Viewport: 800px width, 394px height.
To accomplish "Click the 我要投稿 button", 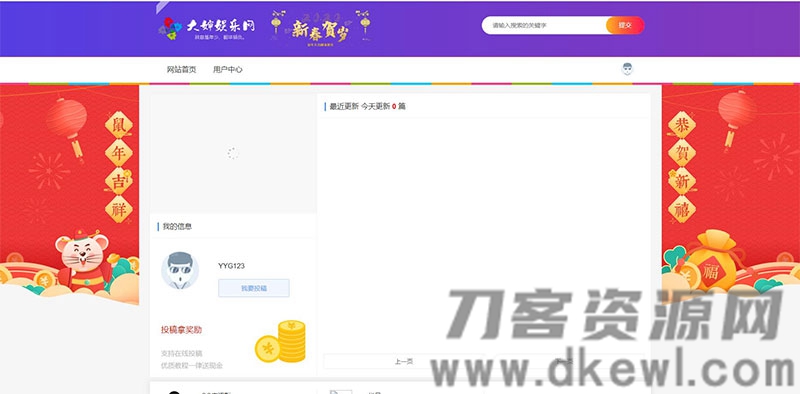I will point(254,288).
